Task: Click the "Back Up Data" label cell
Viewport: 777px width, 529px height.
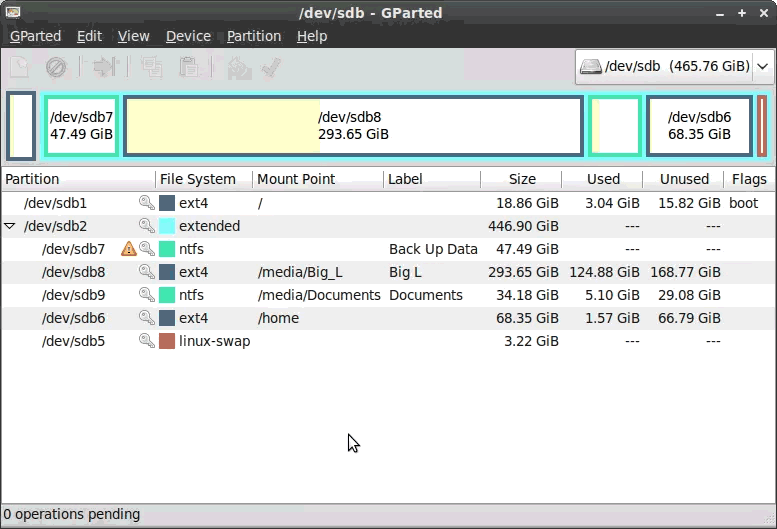Action: click(x=433, y=249)
